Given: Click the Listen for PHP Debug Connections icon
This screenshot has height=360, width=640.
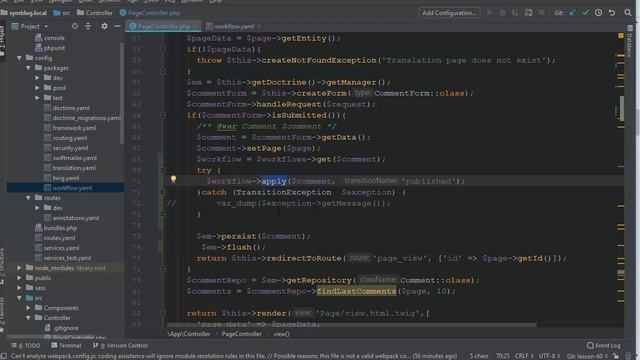Looking at the screenshot, I should coord(529,13).
